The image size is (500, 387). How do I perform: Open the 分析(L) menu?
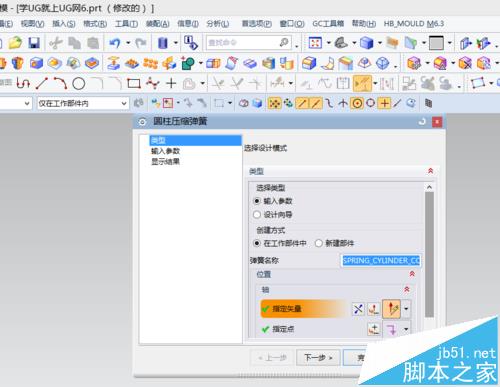click(218, 24)
